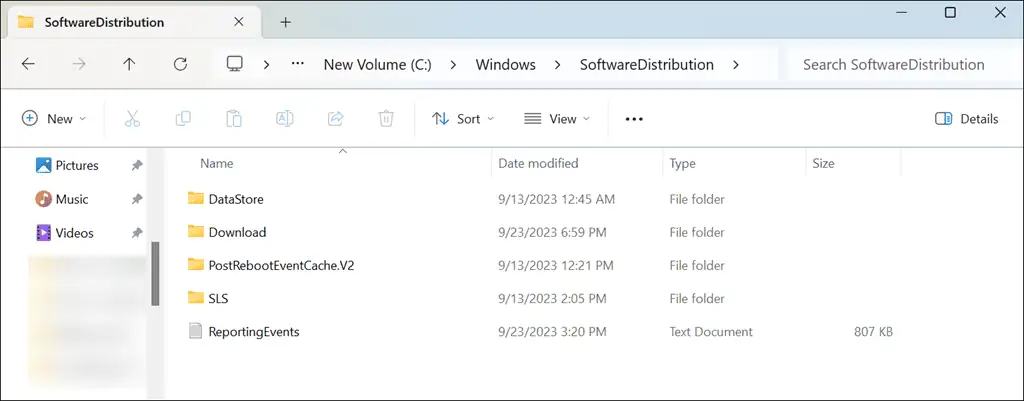This screenshot has width=1024, height=401.
Task: Click the Delete trash icon
Action: click(386, 119)
